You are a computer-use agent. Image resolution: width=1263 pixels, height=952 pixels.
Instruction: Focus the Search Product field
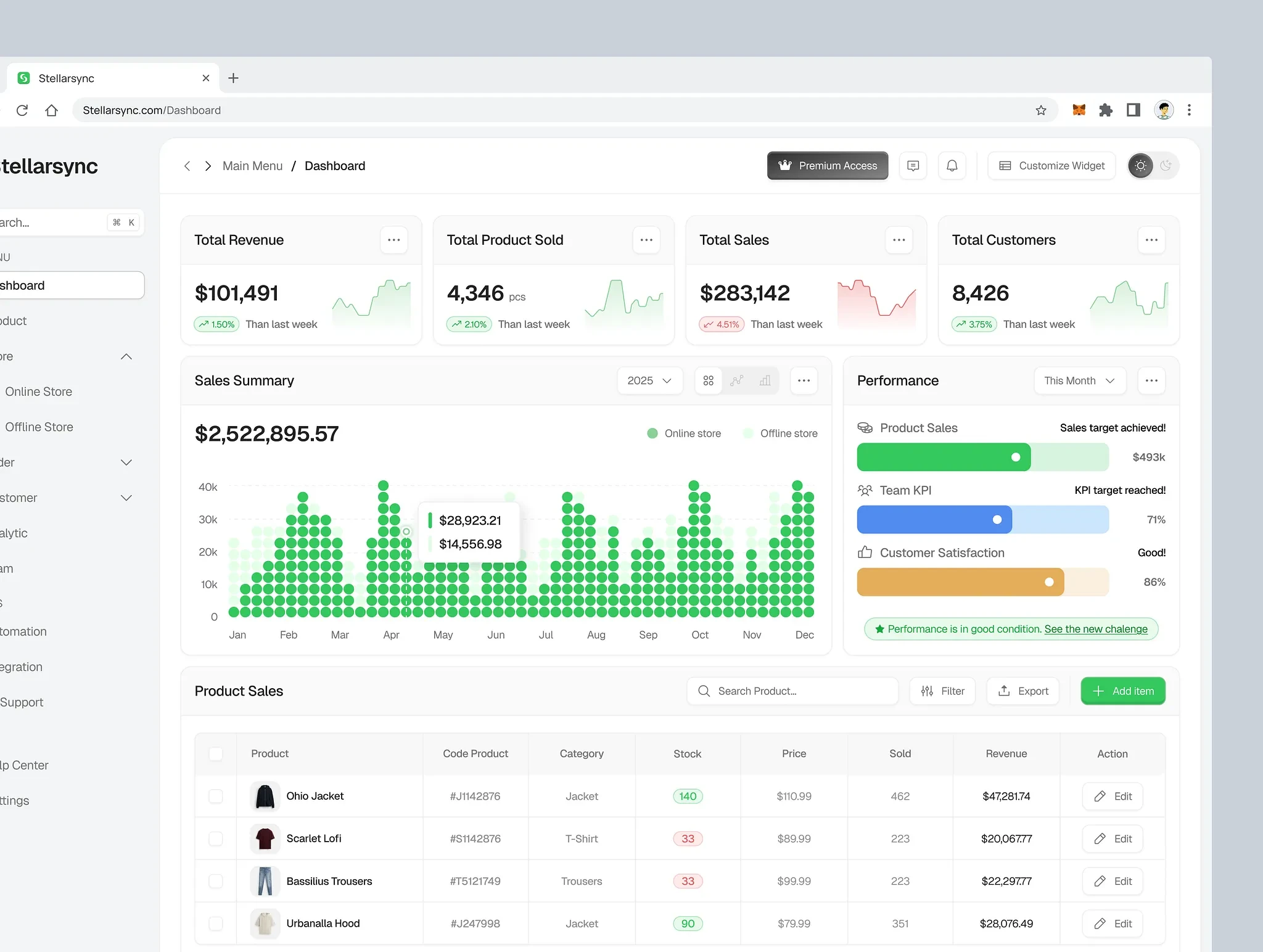coord(792,691)
